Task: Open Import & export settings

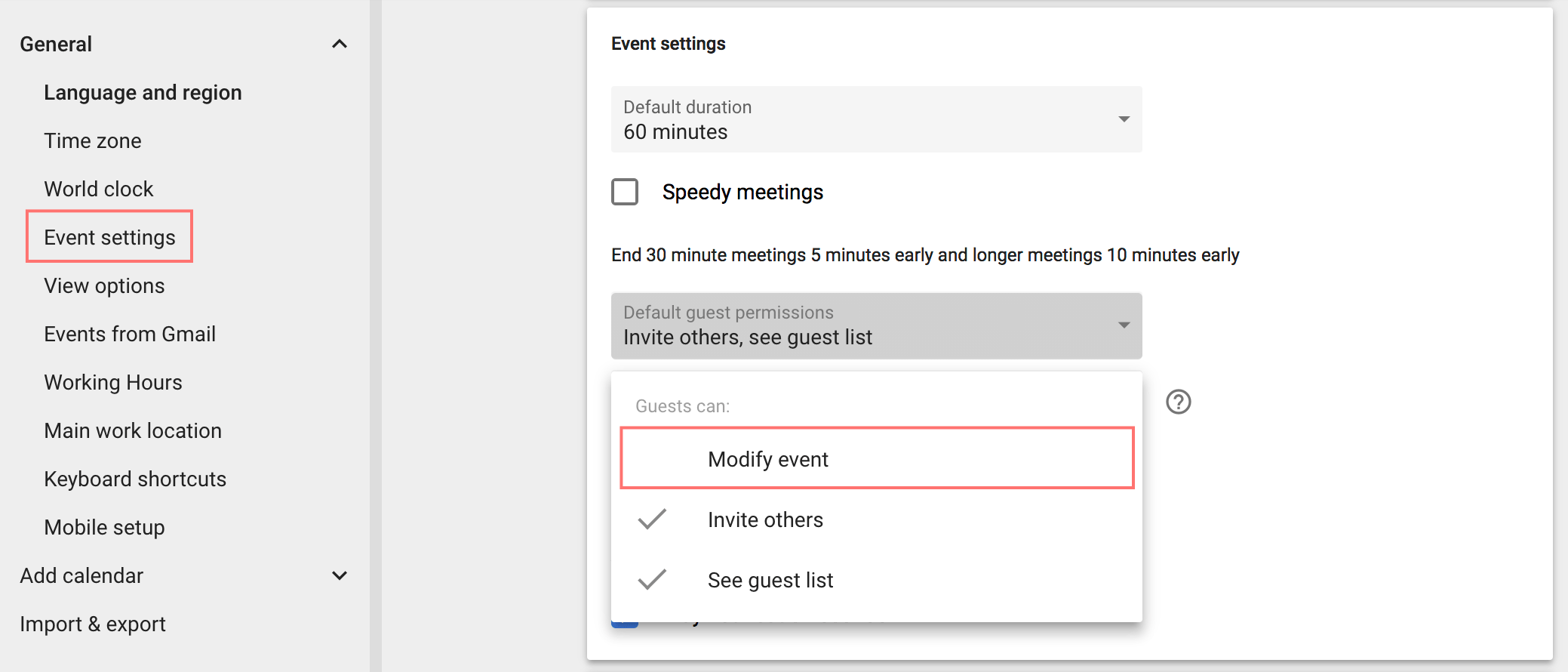Action: coord(93,624)
